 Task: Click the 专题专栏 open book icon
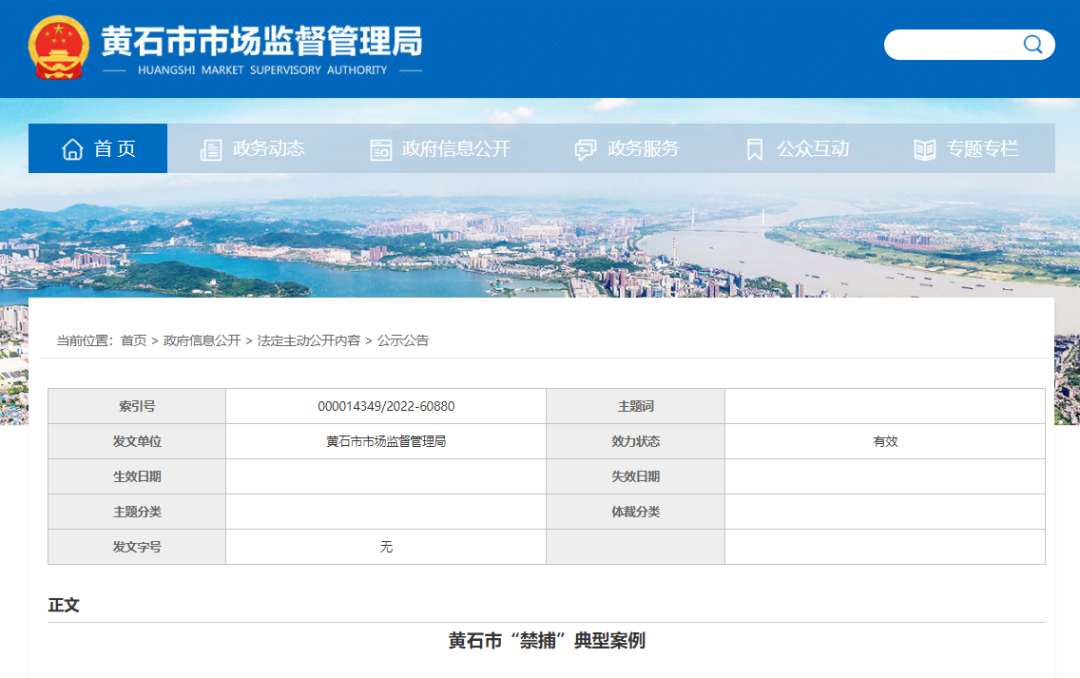[925, 150]
